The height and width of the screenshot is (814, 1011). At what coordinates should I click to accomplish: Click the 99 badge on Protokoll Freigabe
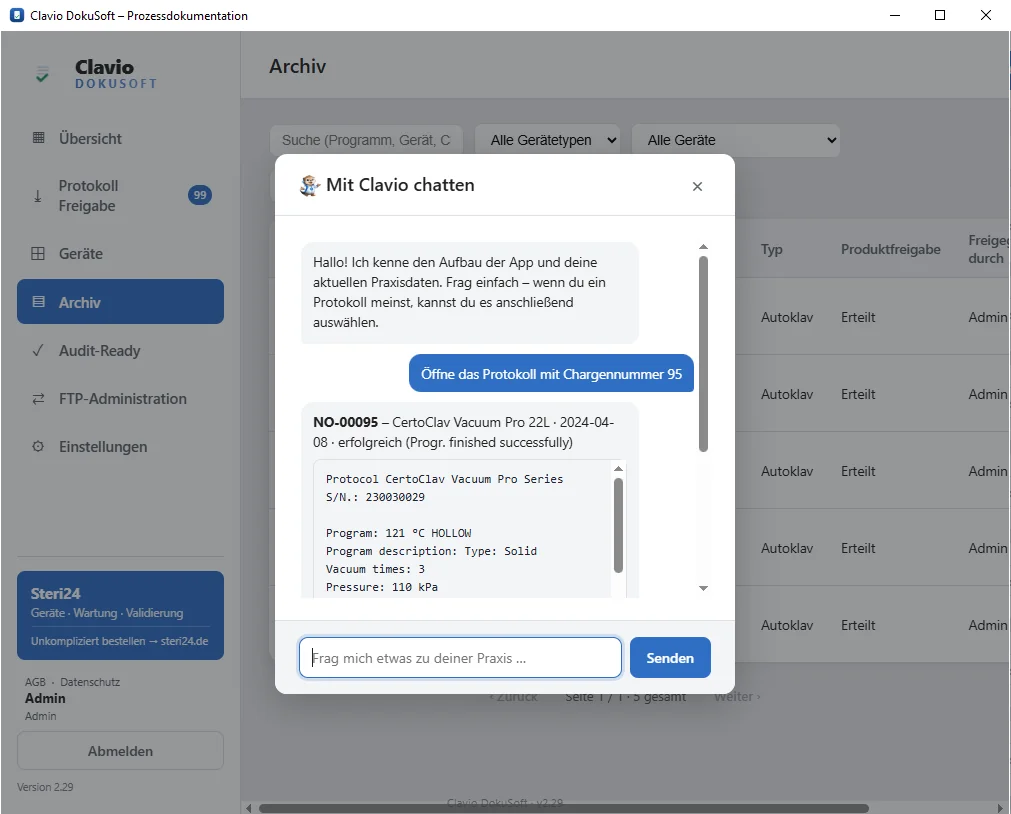[x=200, y=195]
